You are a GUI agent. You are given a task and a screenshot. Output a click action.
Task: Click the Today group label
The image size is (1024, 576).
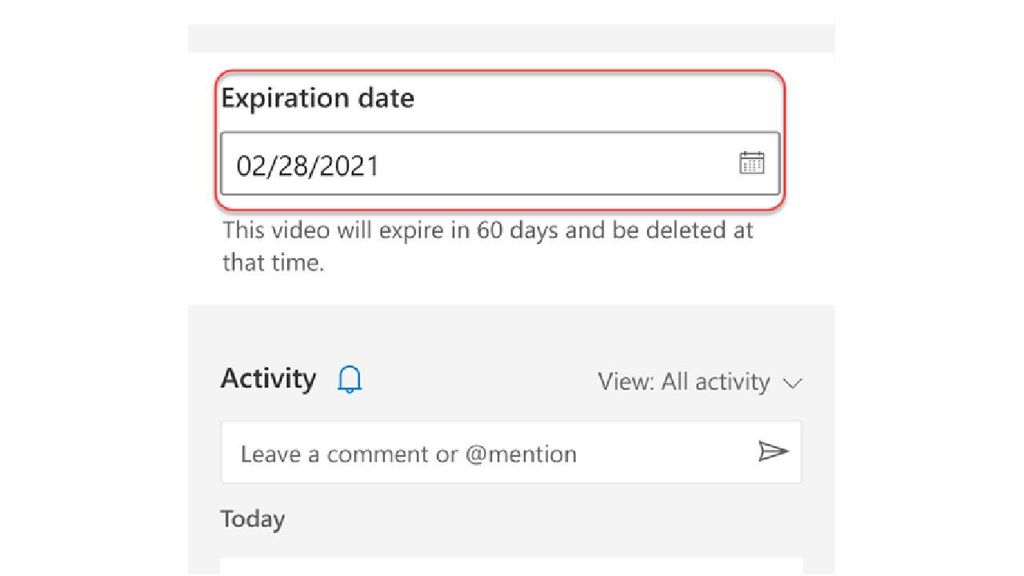[x=252, y=519]
